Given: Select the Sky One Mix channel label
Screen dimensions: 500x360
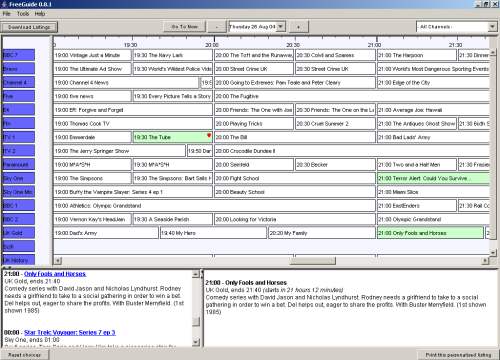Looking at the screenshot, I should pos(19,192).
